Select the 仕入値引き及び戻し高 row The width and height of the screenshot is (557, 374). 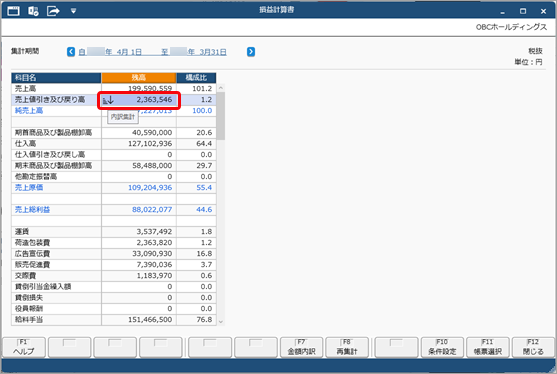tap(114, 155)
